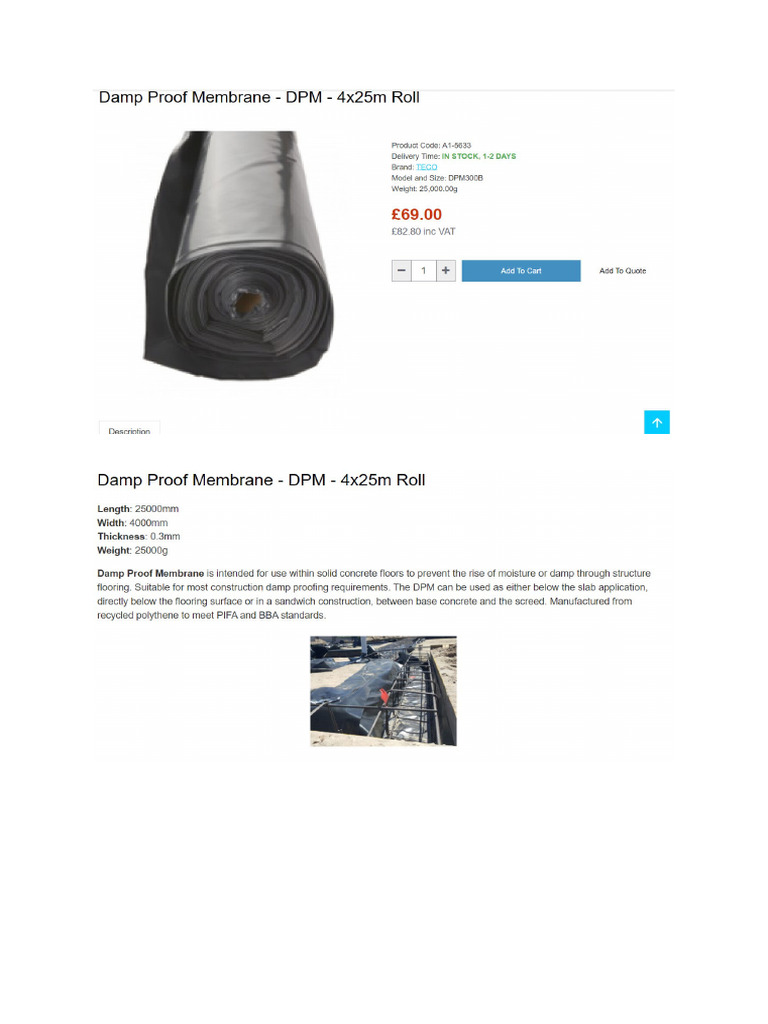This screenshot has width=768, height=1024.
Task: Click the Length 25000mm specification line
Action: [x=138, y=509]
